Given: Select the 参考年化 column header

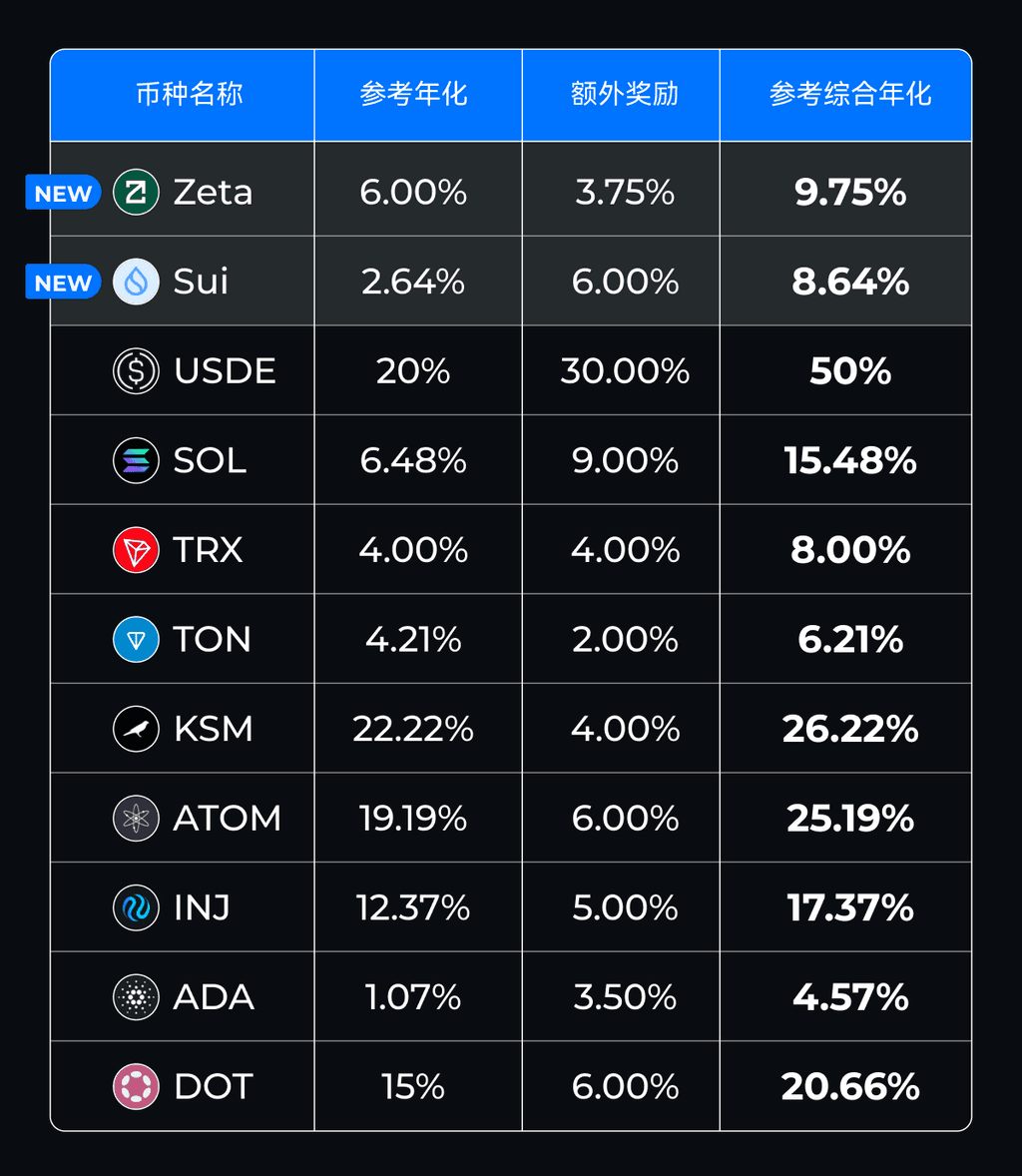Looking at the screenshot, I should 414,95.
